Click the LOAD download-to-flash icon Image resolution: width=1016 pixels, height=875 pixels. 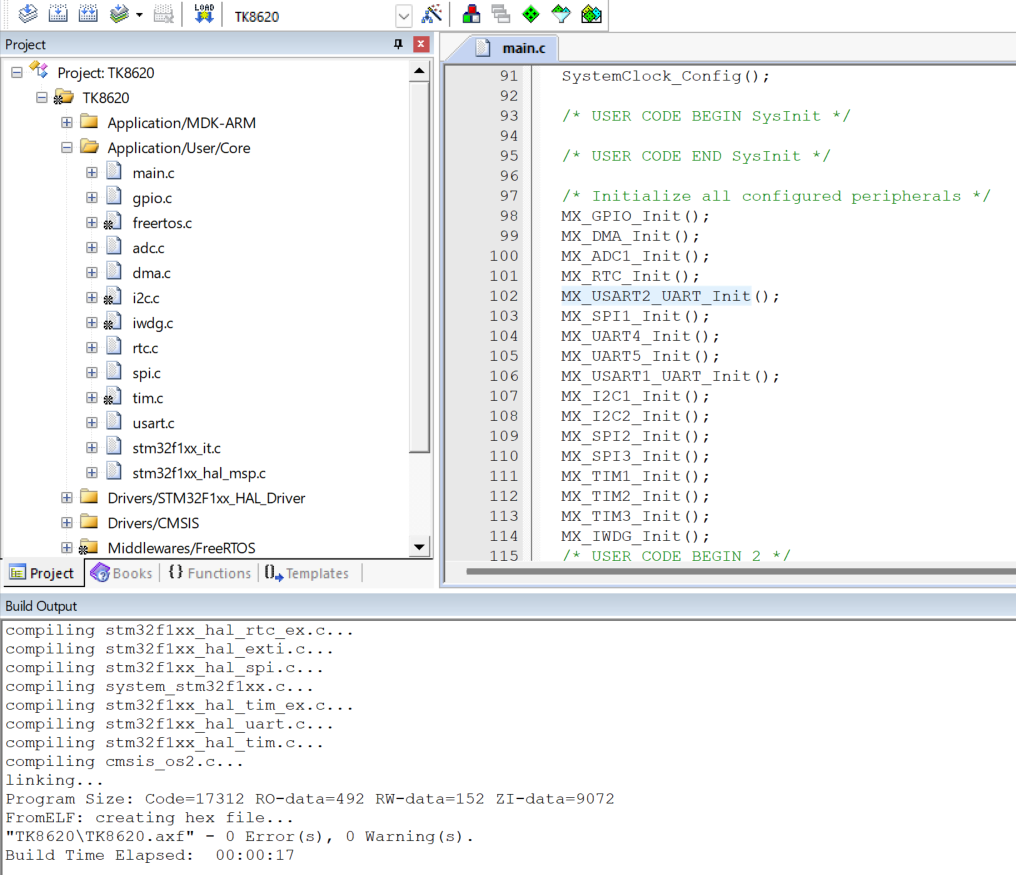[204, 14]
